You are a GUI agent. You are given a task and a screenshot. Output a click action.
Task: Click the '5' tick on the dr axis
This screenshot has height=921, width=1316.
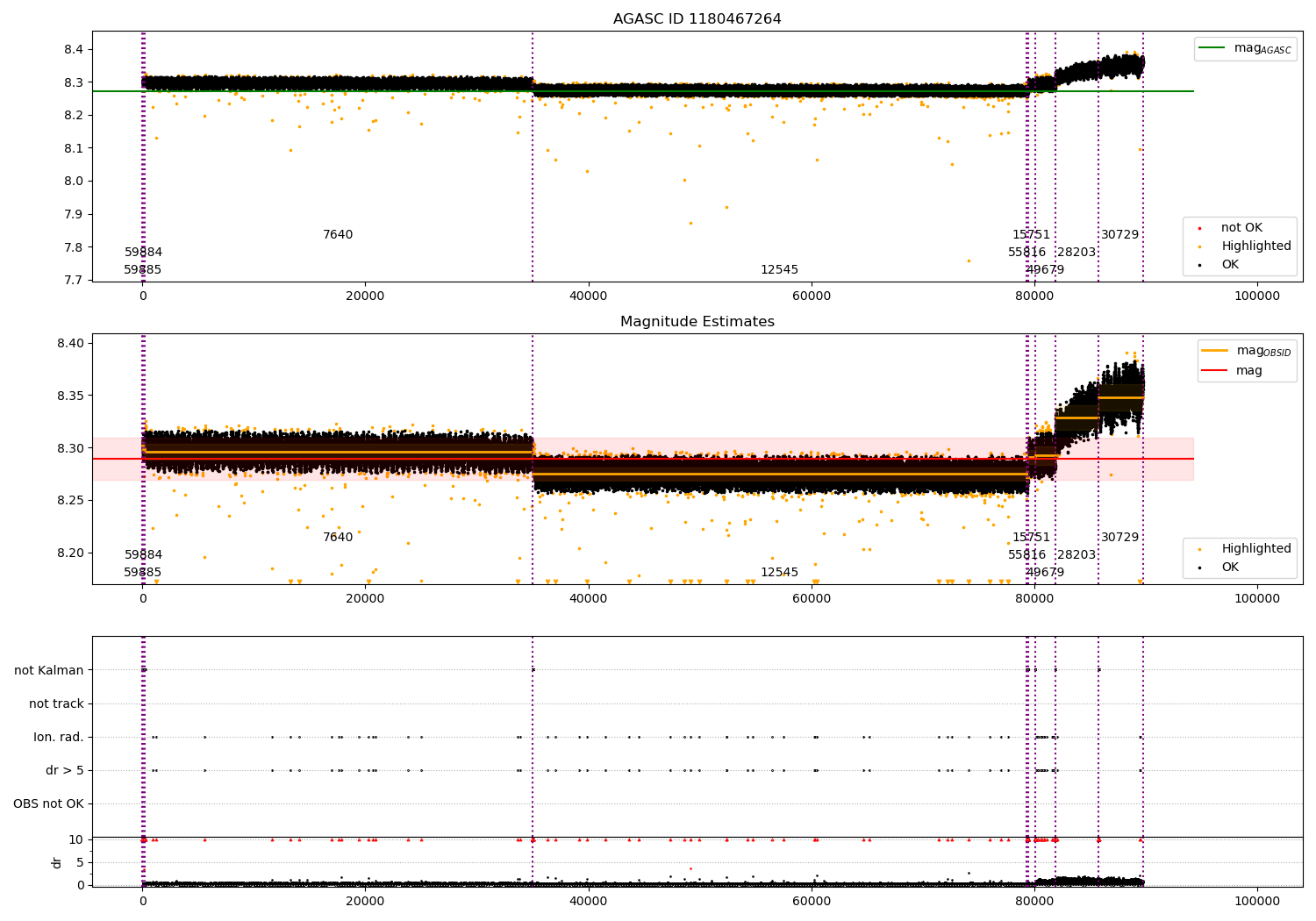pos(81,862)
